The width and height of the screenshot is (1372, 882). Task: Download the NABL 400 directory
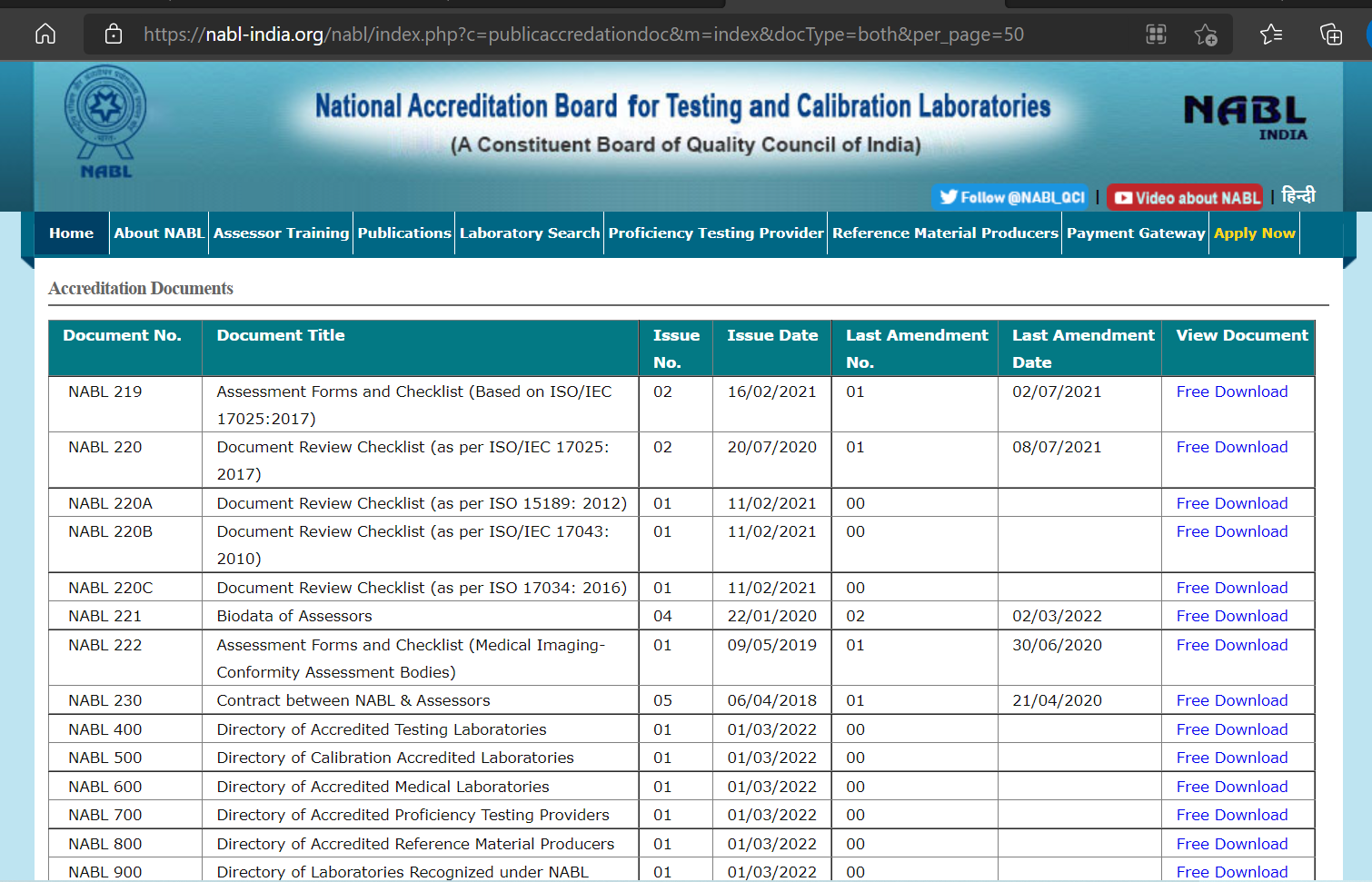pos(1232,729)
